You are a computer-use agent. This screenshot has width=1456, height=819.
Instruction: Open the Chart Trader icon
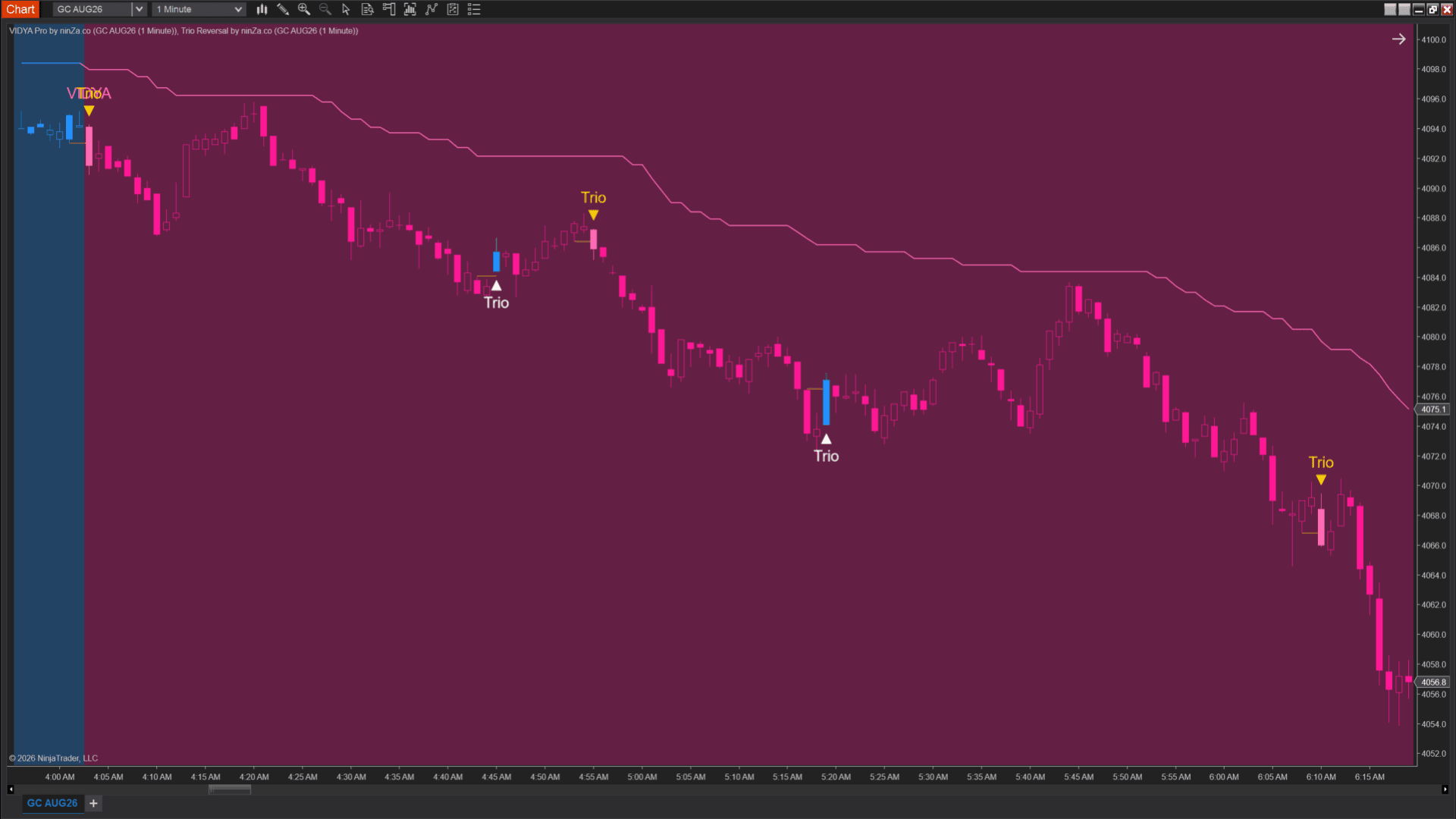click(389, 9)
